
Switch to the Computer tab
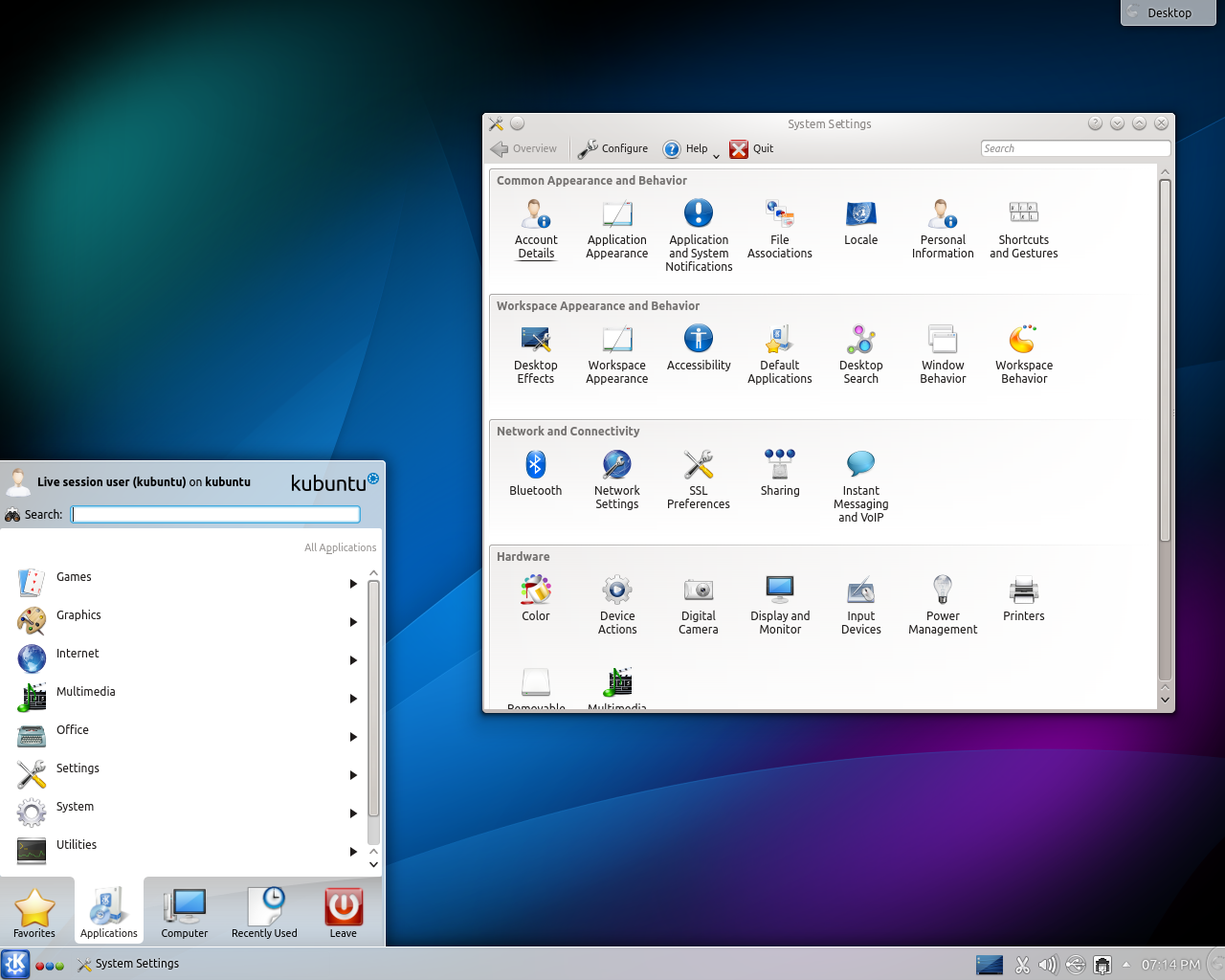pyautogui.click(x=185, y=912)
